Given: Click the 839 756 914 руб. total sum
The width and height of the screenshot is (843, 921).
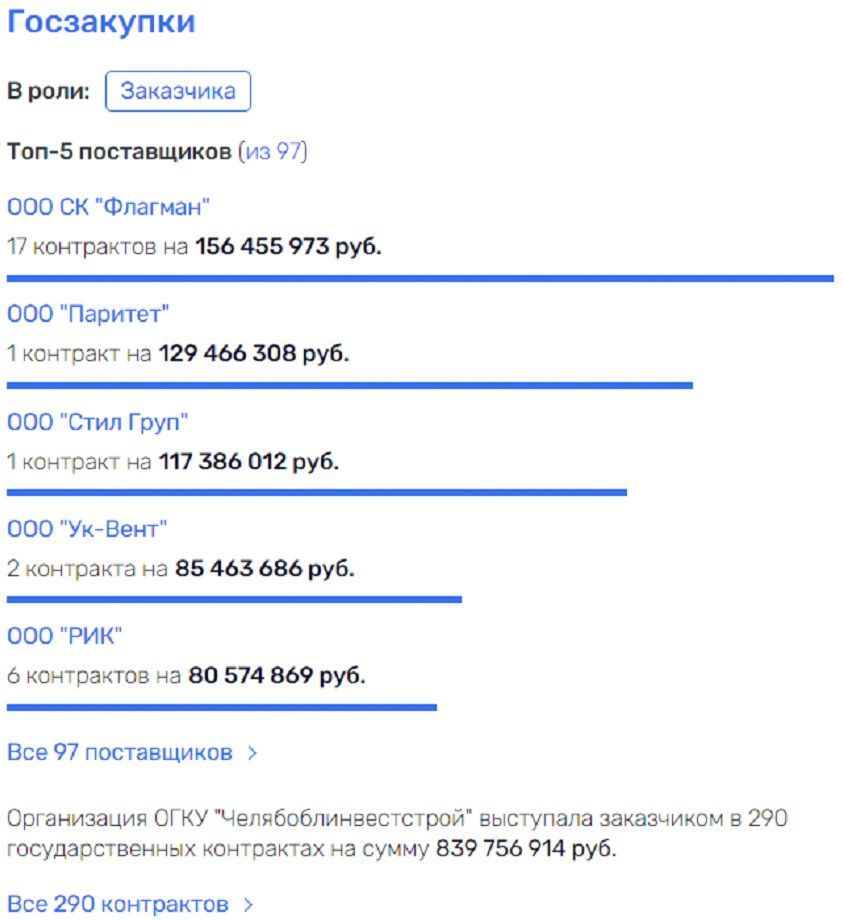Looking at the screenshot, I should 526,849.
